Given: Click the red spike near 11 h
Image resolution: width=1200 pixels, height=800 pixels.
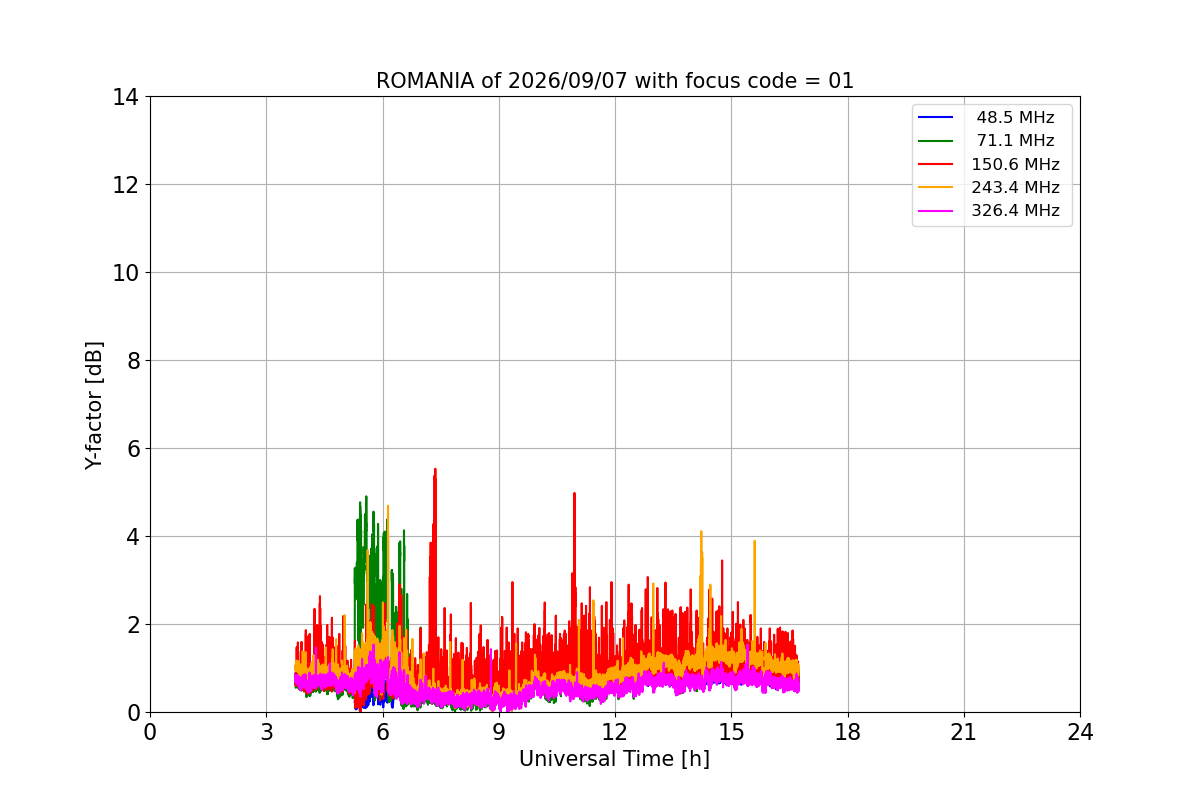Looking at the screenshot, I should pyautogui.click(x=574, y=496).
